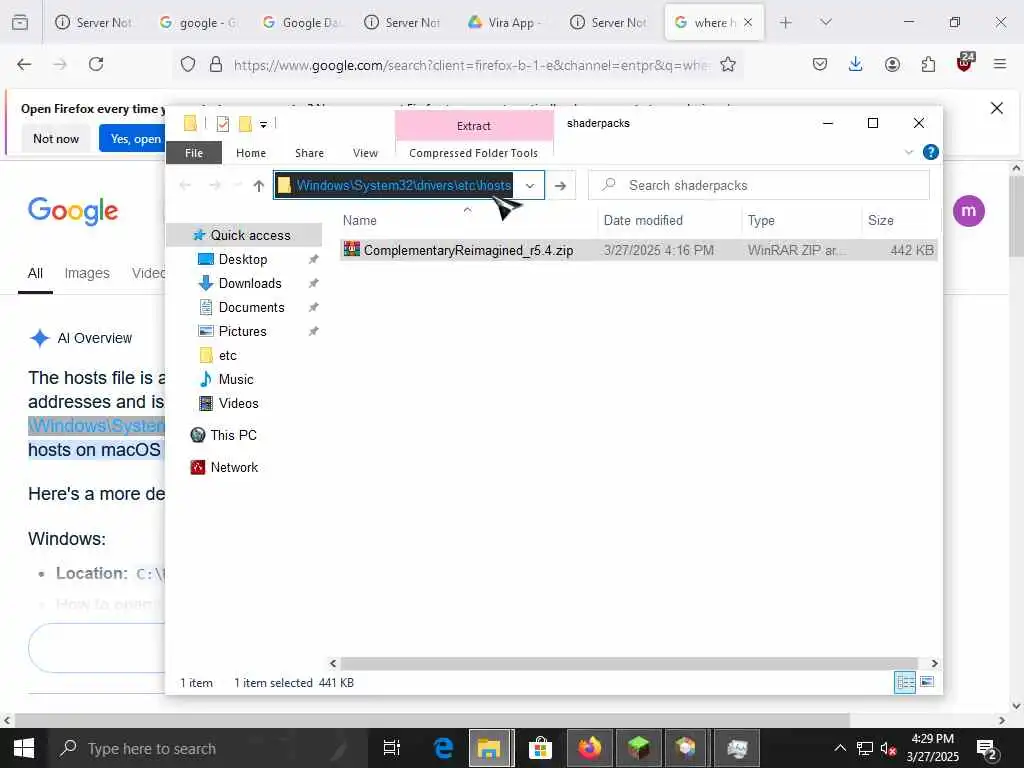Switch to the Google Da browser tab
This screenshot has width=1024, height=768.
302,22
